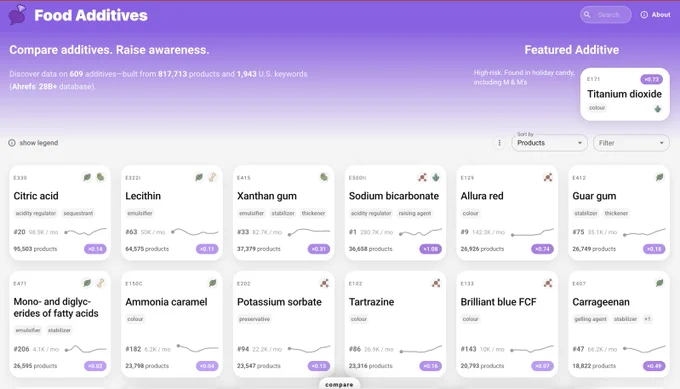Click the +0.73 badge on Titanium dioxide
This screenshot has height=389, width=680.
point(651,79)
